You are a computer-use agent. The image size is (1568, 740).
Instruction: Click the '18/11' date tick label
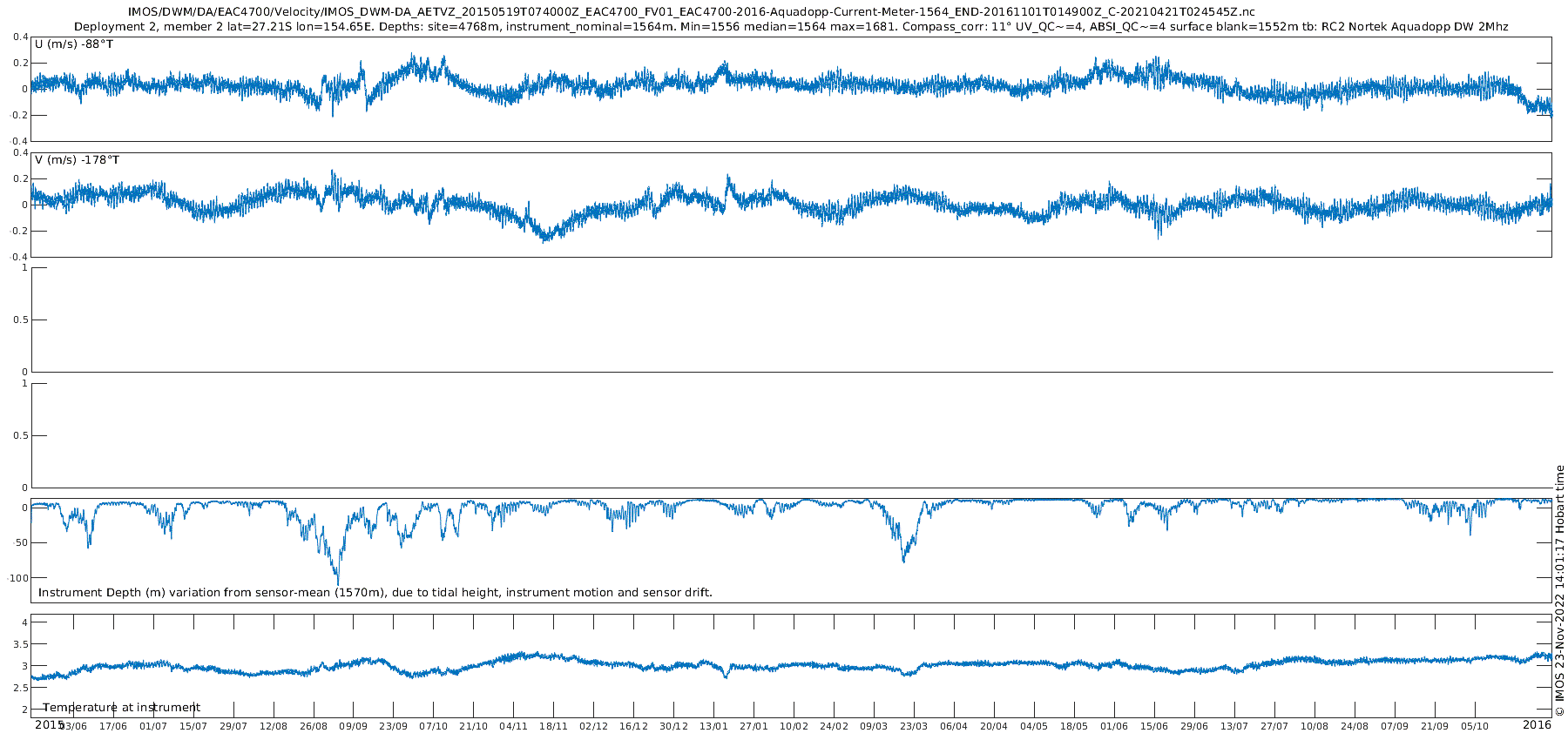tap(554, 726)
